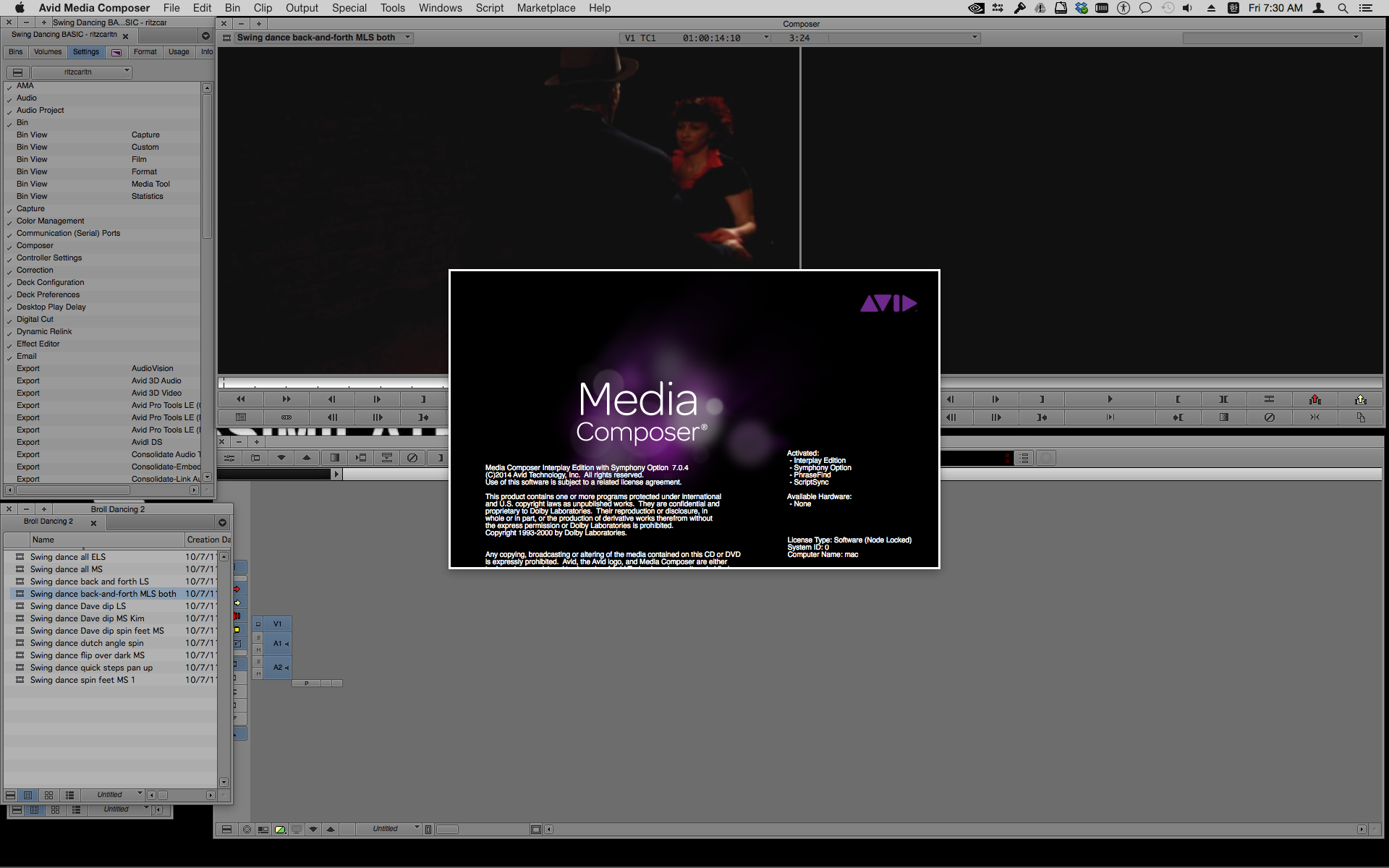1389x868 pixels.
Task: Toggle mute on track A1
Action: [x=258, y=650]
